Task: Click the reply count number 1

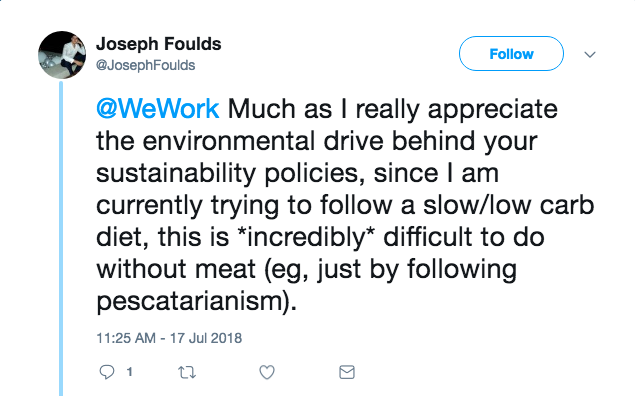Action: point(130,372)
